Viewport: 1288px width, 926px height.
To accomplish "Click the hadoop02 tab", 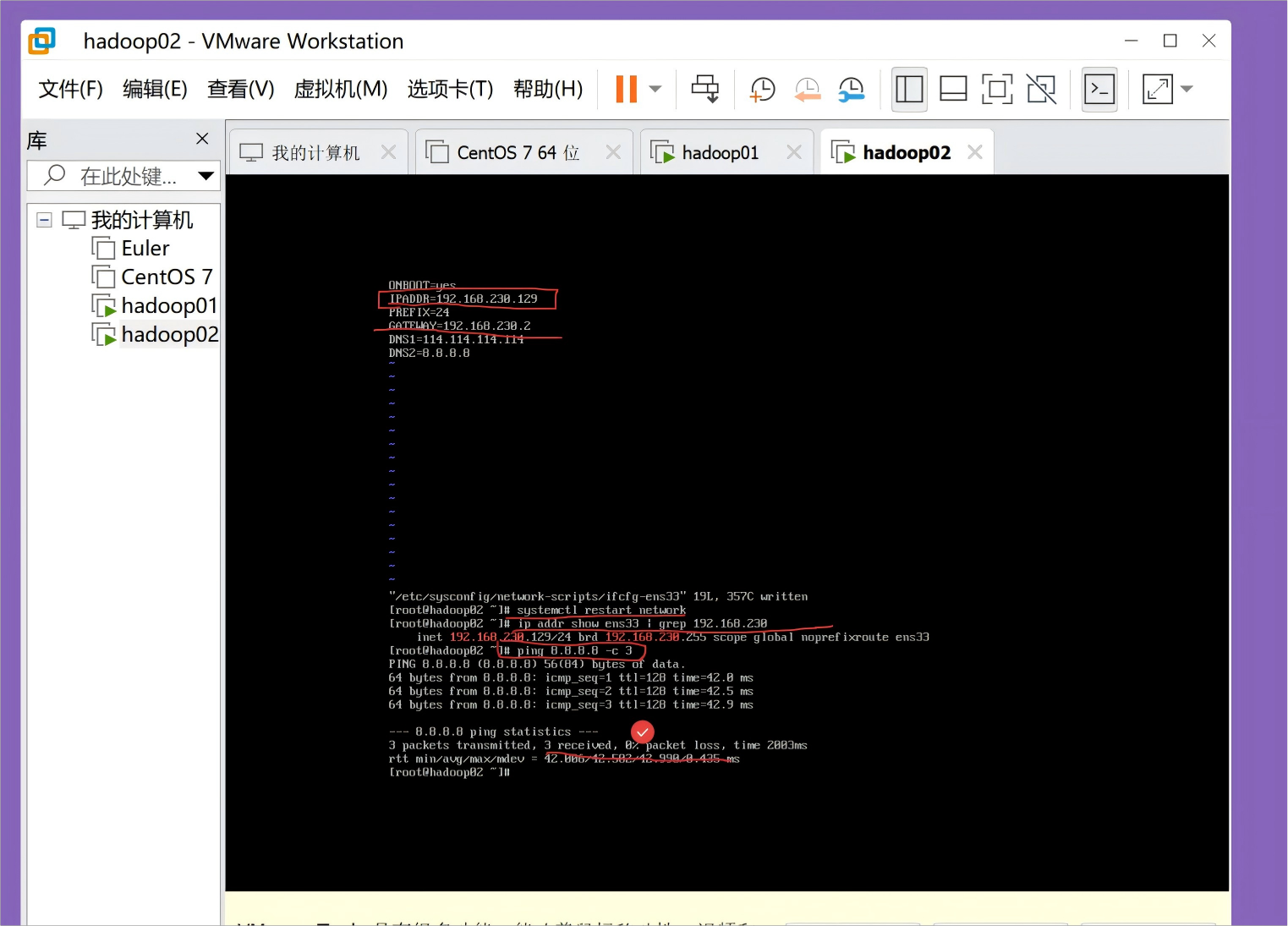I will (907, 152).
